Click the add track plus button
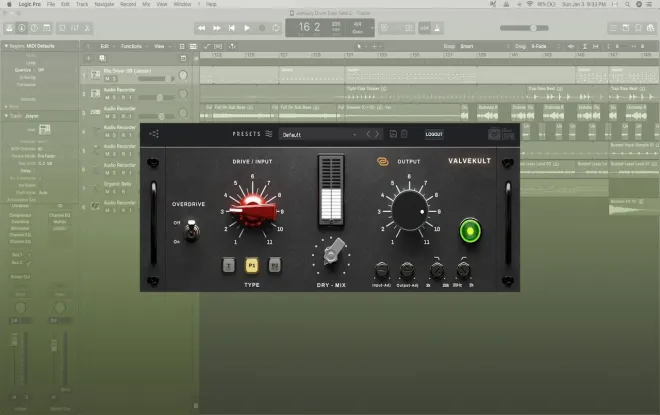The width and height of the screenshot is (660, 415). click(88, 58)
